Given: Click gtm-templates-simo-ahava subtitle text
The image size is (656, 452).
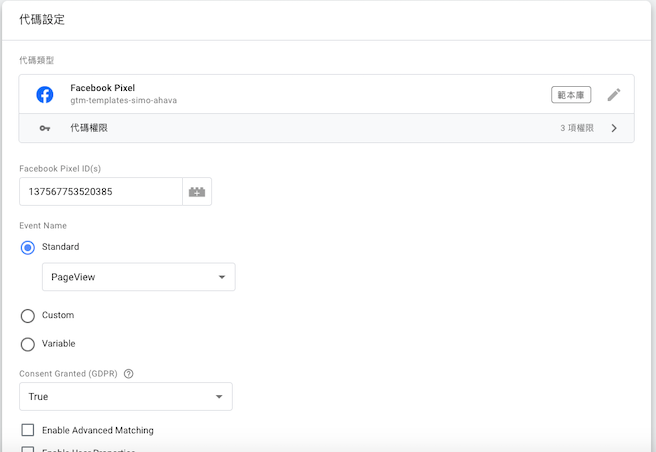Looking at the screenshot, I should click(x=123, y=100).
